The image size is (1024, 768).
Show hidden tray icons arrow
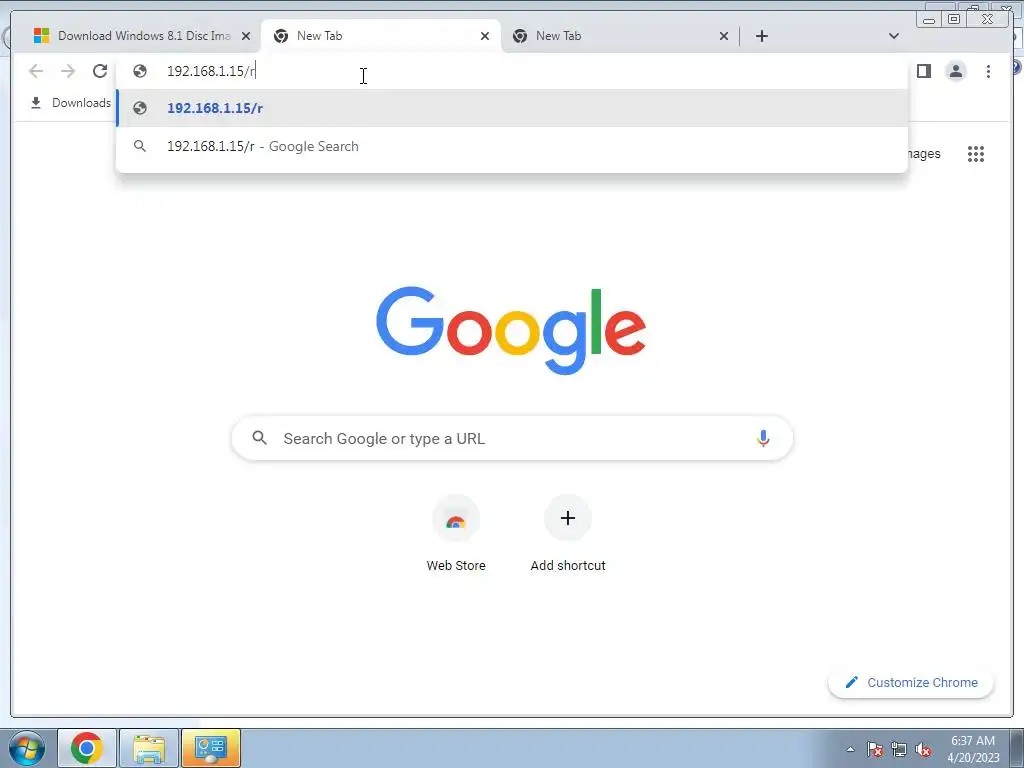click(x=850, y=749)
